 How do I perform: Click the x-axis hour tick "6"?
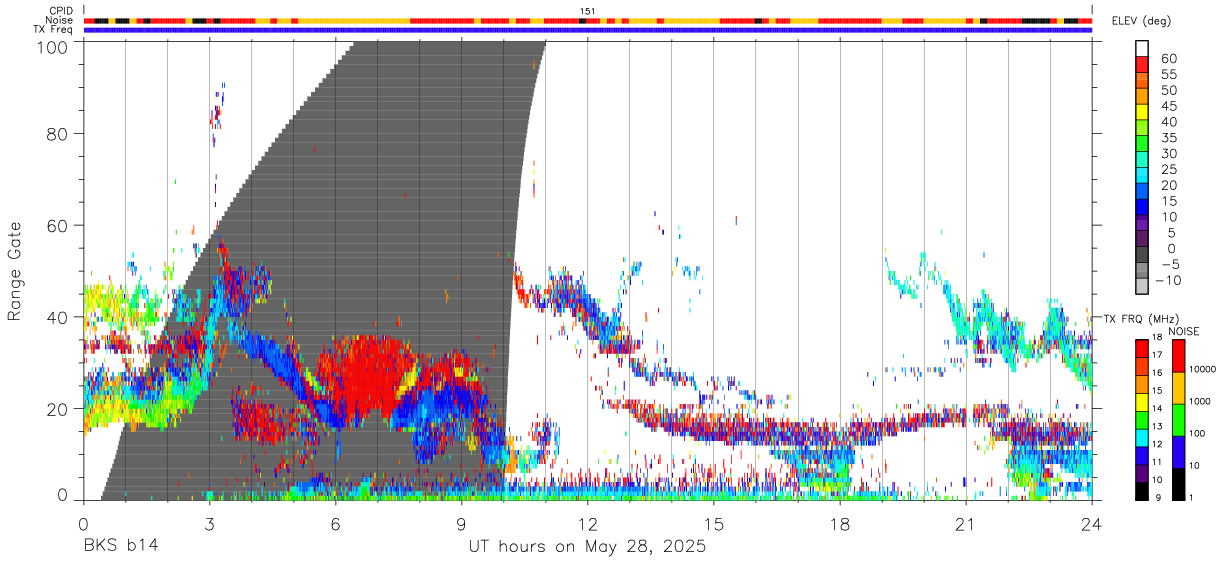tap(335, 524)
